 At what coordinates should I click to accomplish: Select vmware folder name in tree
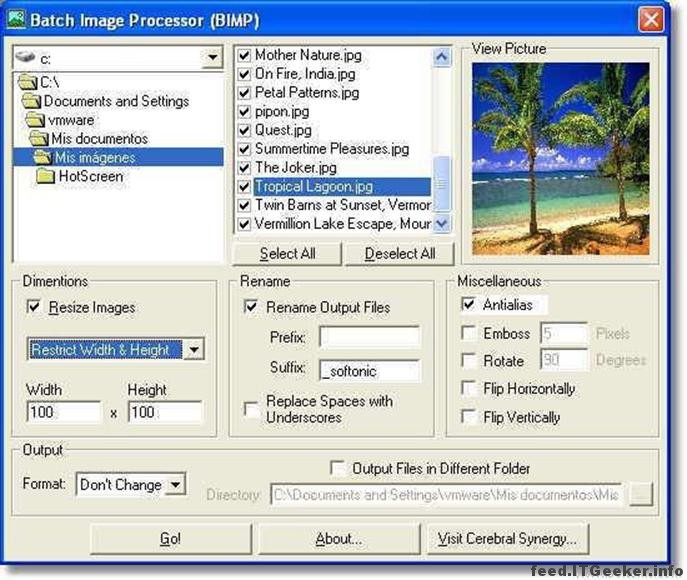71,120
